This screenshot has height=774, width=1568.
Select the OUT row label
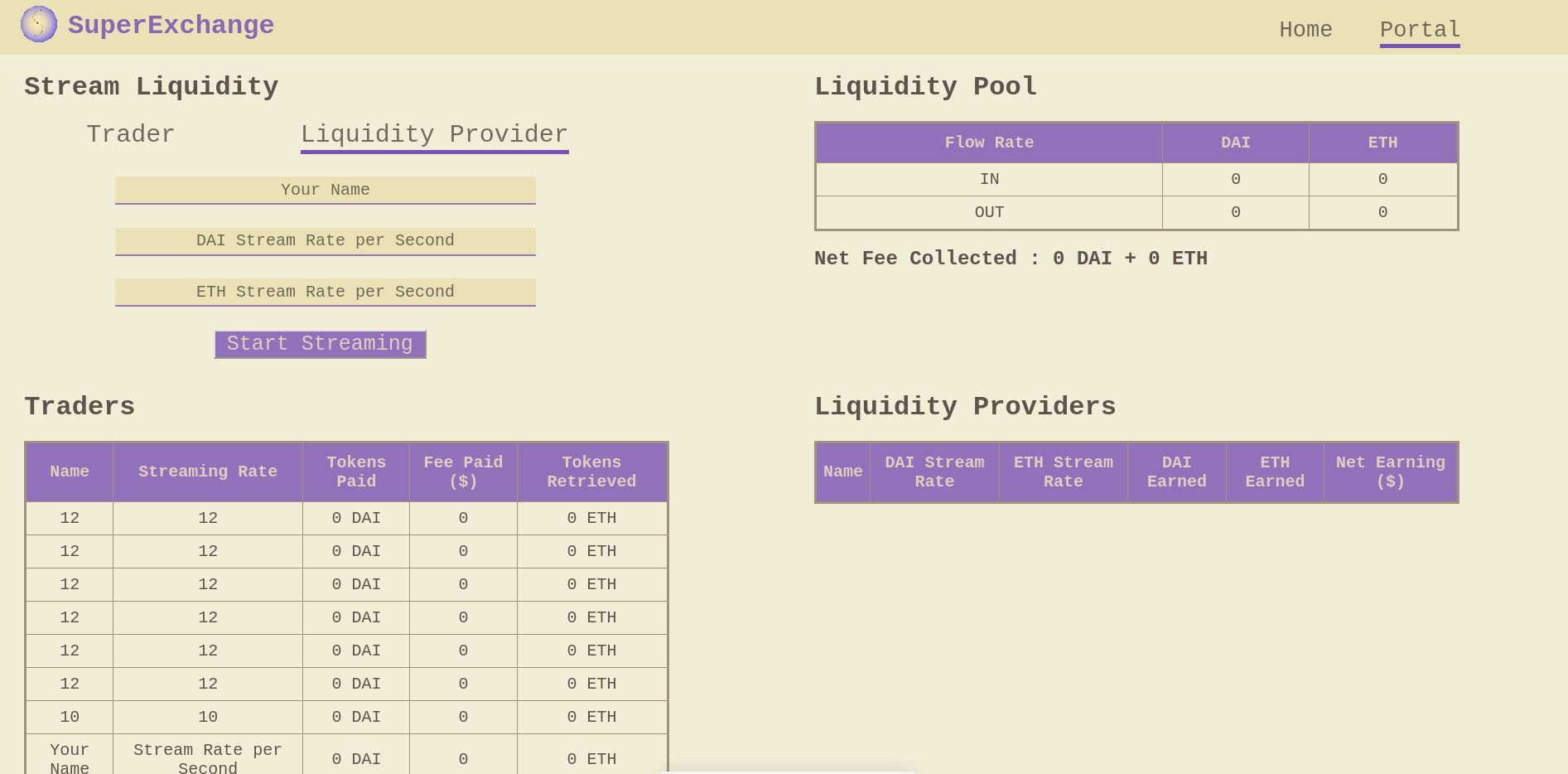[x=989, y=212]
